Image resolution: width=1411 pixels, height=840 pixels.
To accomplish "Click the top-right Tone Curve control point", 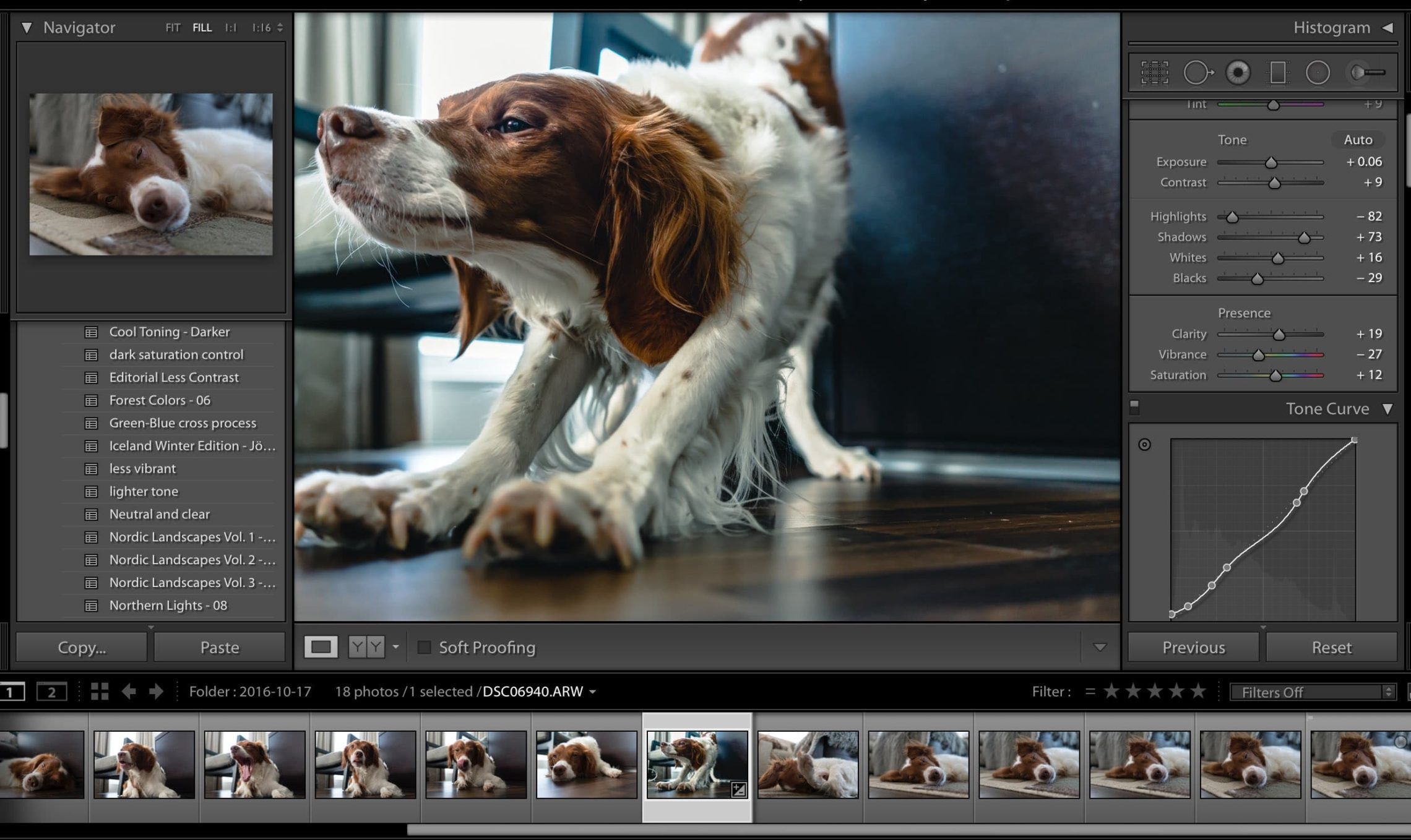I will (1354, 440).
